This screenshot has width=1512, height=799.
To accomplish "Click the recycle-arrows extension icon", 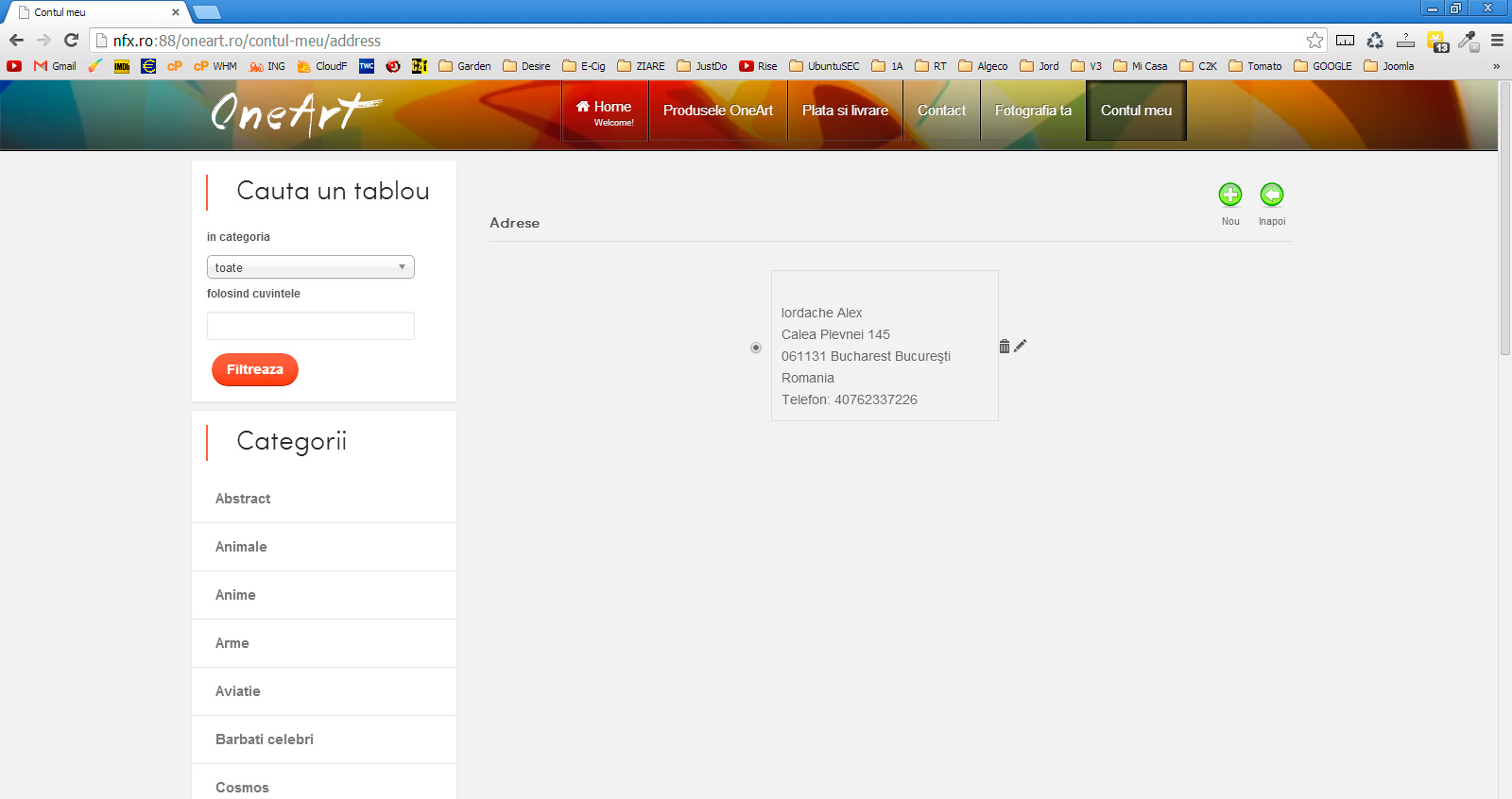I will [1375, 40].
